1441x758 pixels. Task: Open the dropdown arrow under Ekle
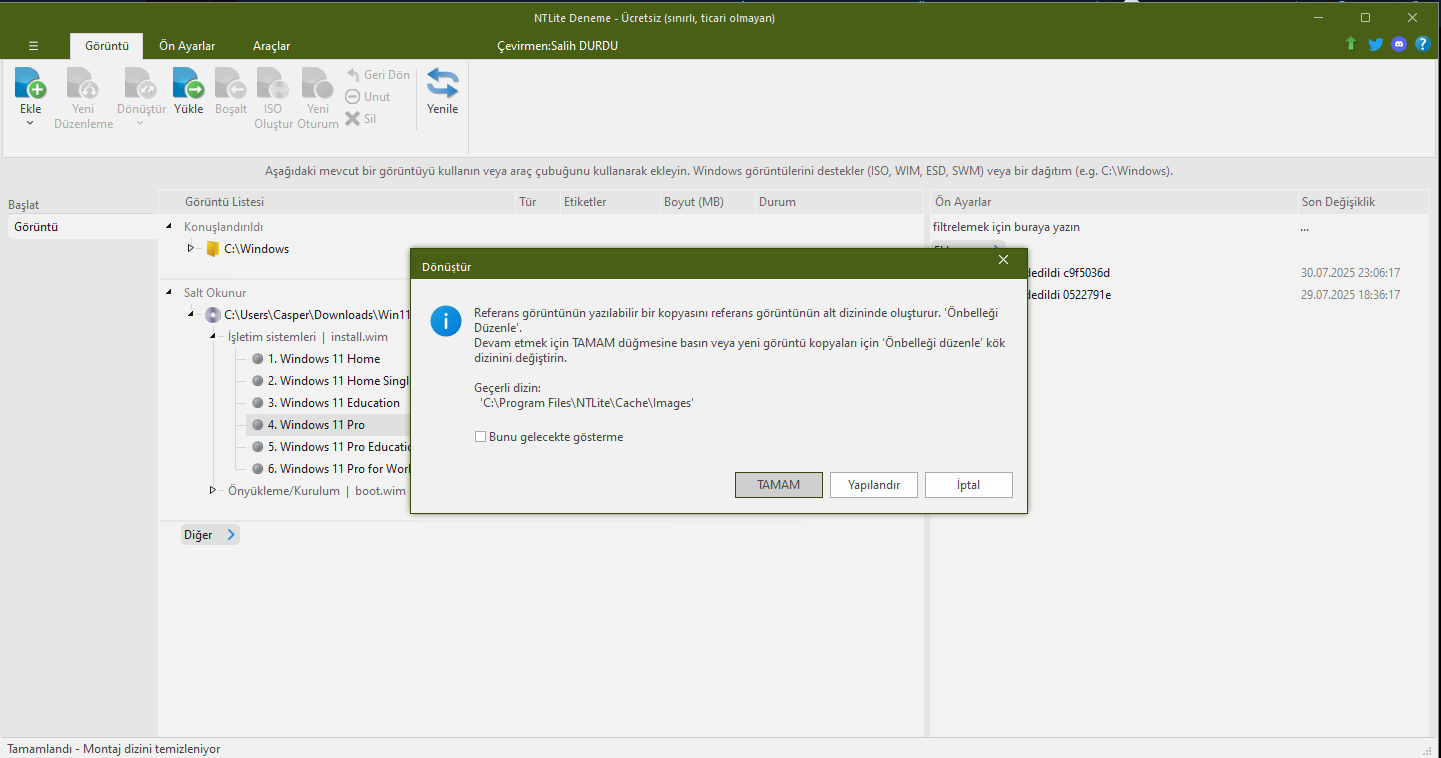[30, 123]
